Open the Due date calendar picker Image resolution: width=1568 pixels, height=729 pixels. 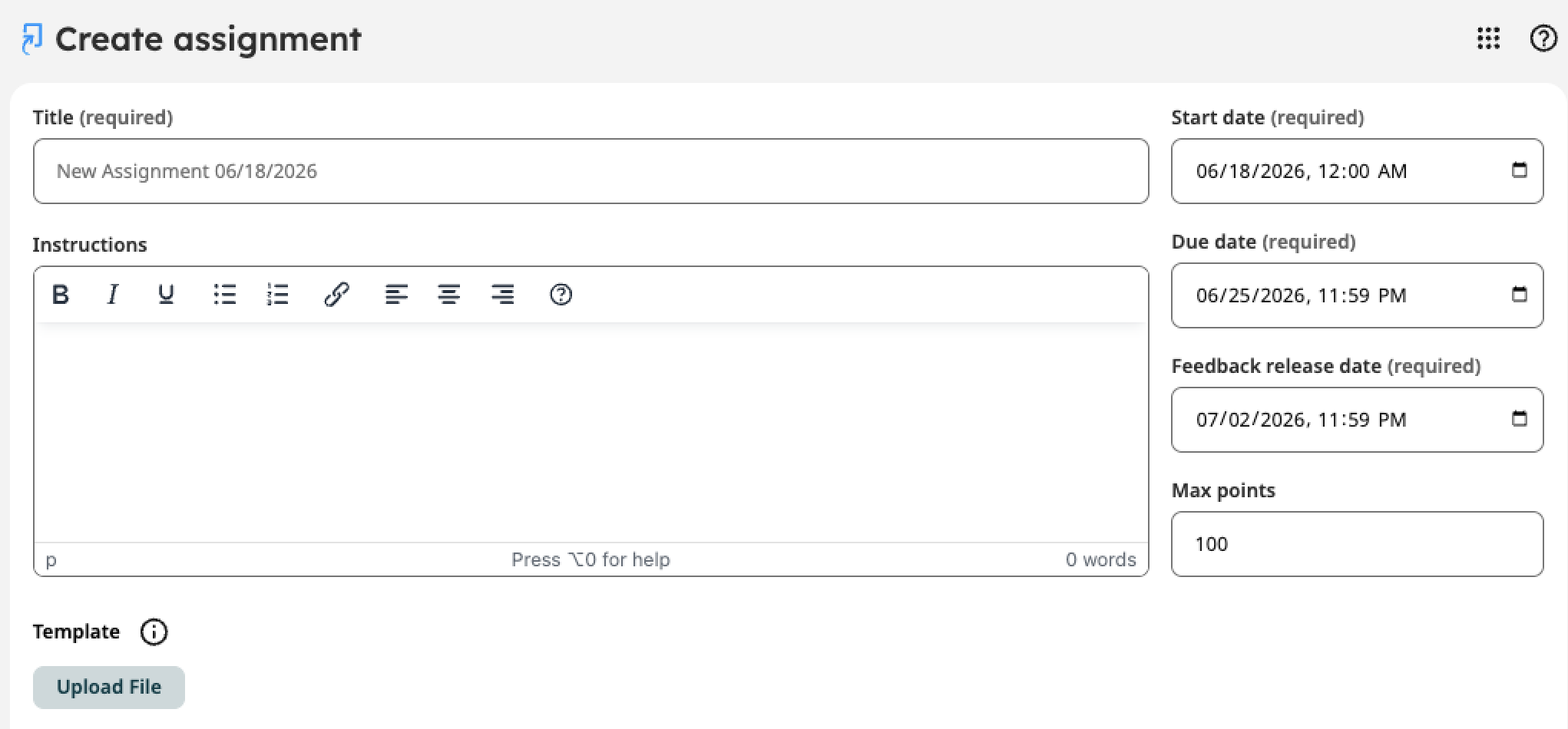(1519, 295)
